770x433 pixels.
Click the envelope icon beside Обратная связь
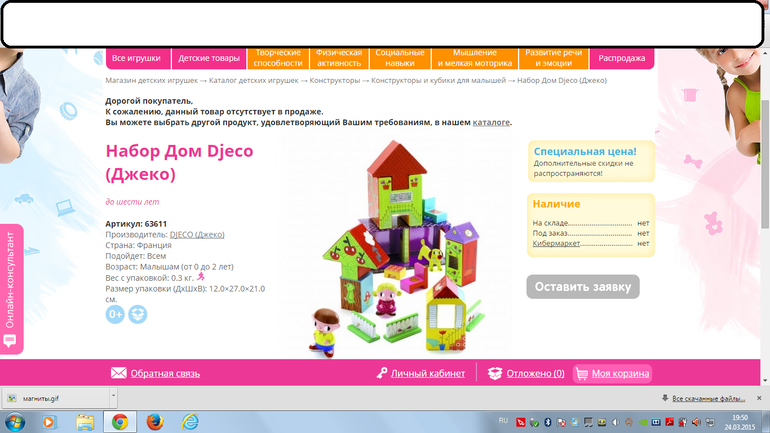118,373
